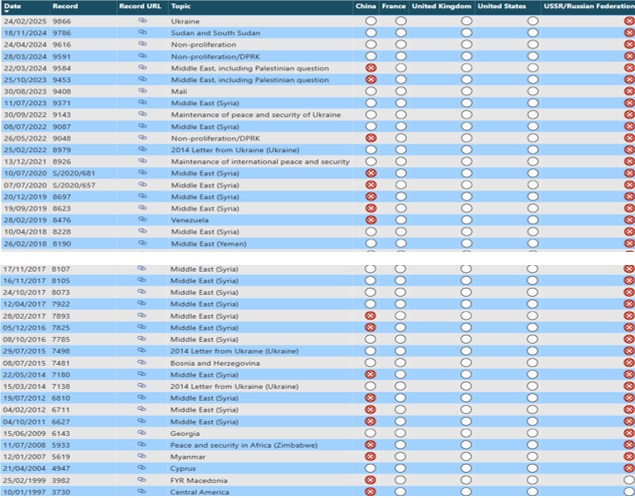Viewport: 635px width, 498px height.
Task: Select topic 'Bosnia and Herzegovina'
Action: [x=215, y=363]
